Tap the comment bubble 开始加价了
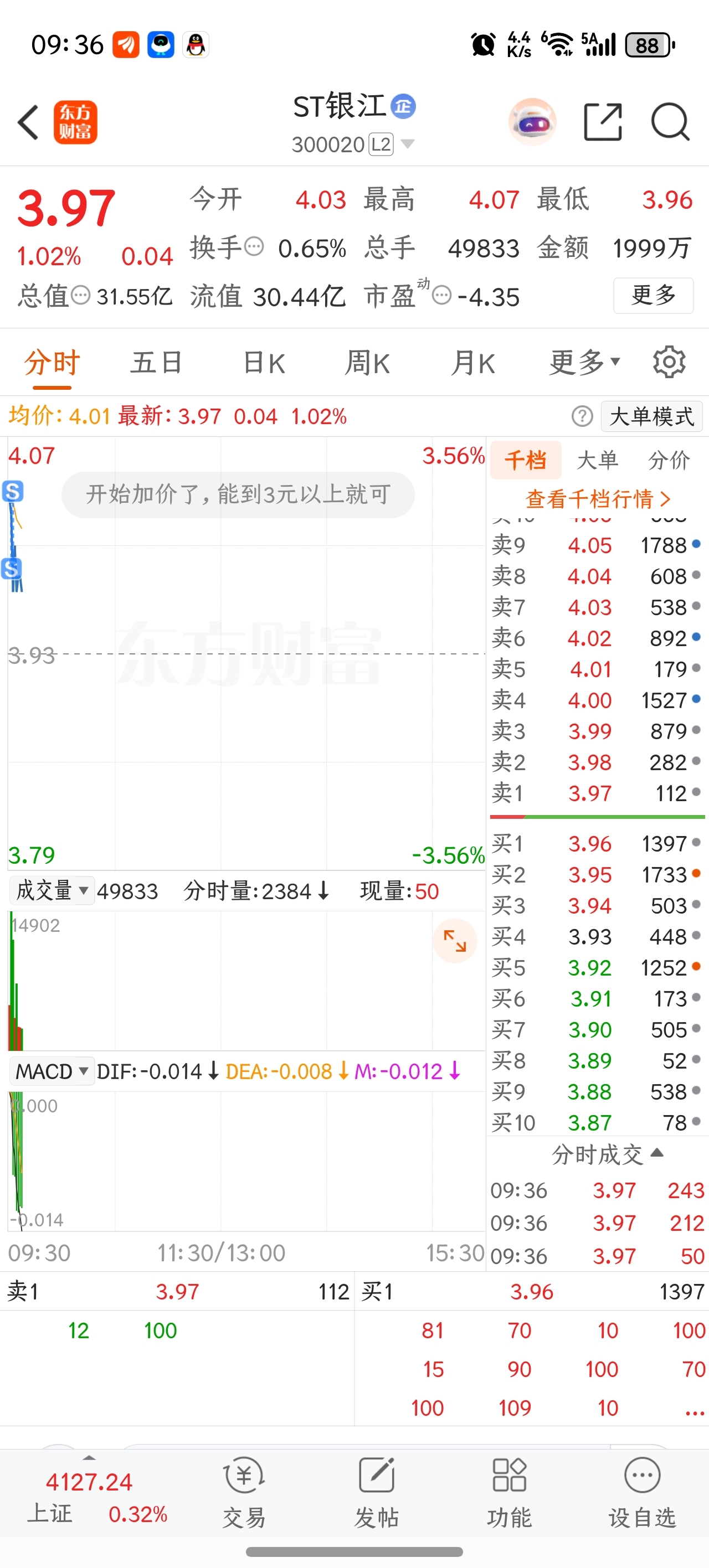Image resolution: width=709 pixels, height=1568 pixels. coord(238,495)
